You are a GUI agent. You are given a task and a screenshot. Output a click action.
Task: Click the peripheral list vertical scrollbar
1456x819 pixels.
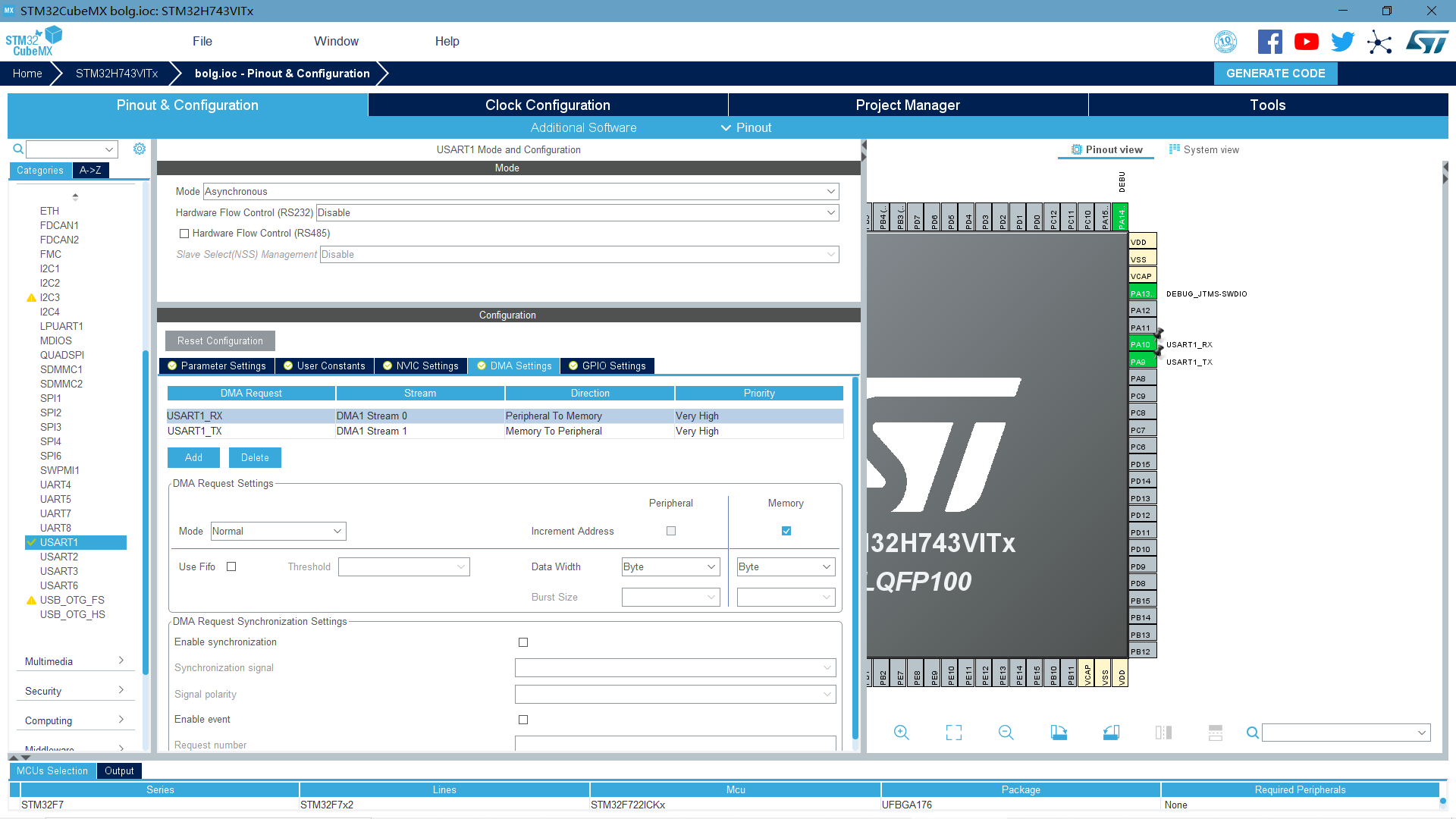pyautogui.click(x=146, y=512)
